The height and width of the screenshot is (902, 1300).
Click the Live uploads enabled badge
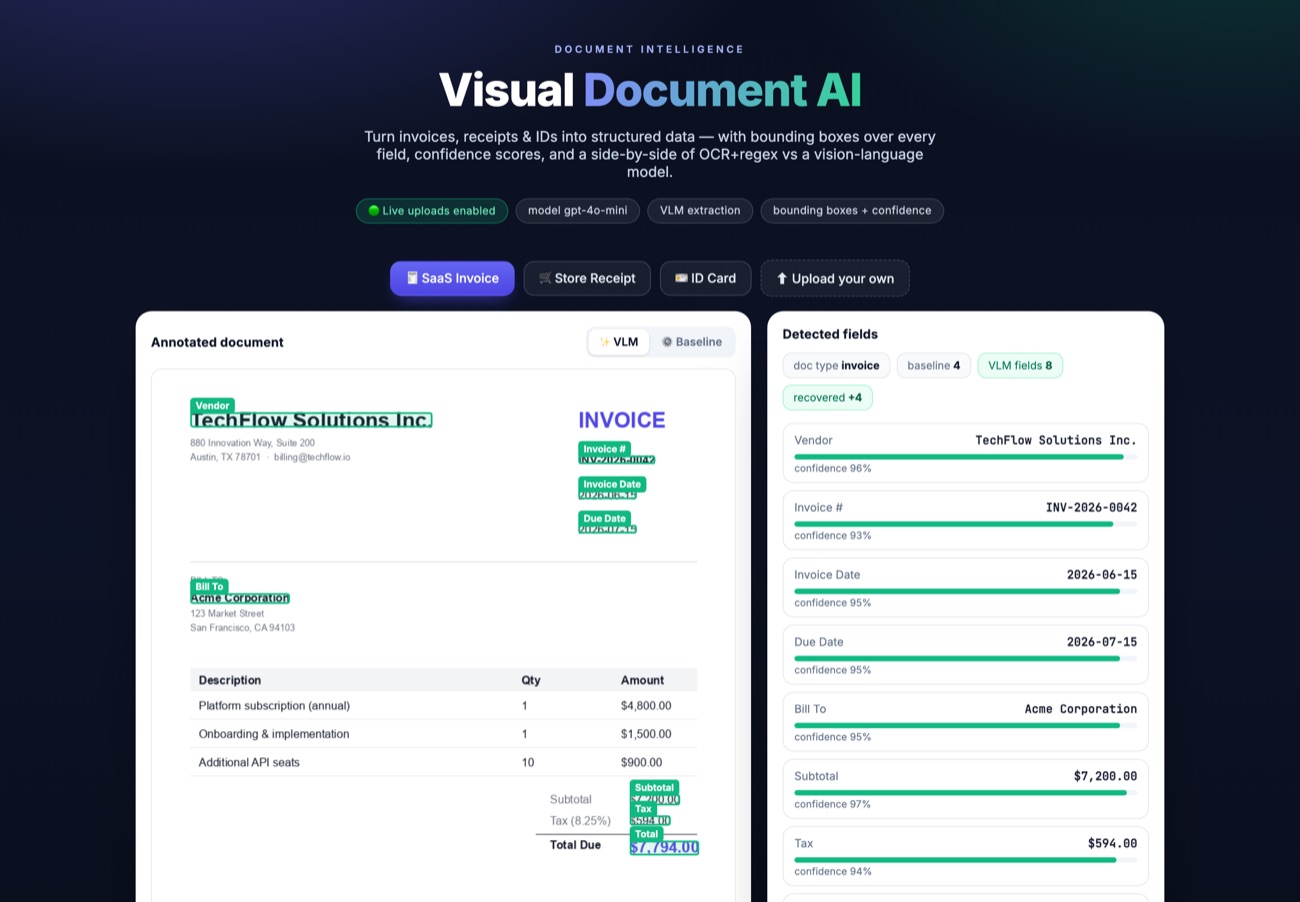coord(432,210)
